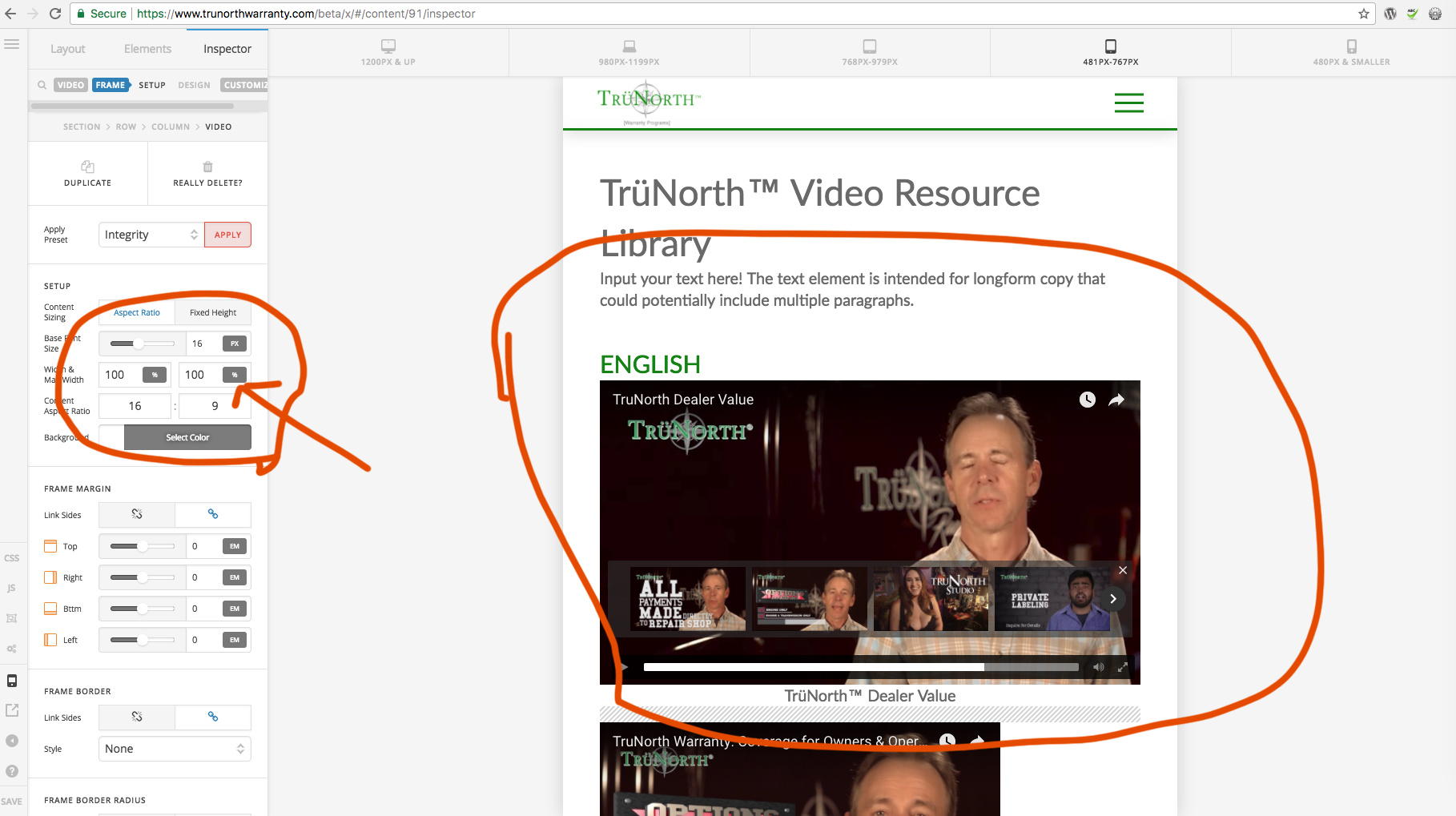Open the Apply Preset Integrity dropdown

pyautogui.click(x=151, y=235)
